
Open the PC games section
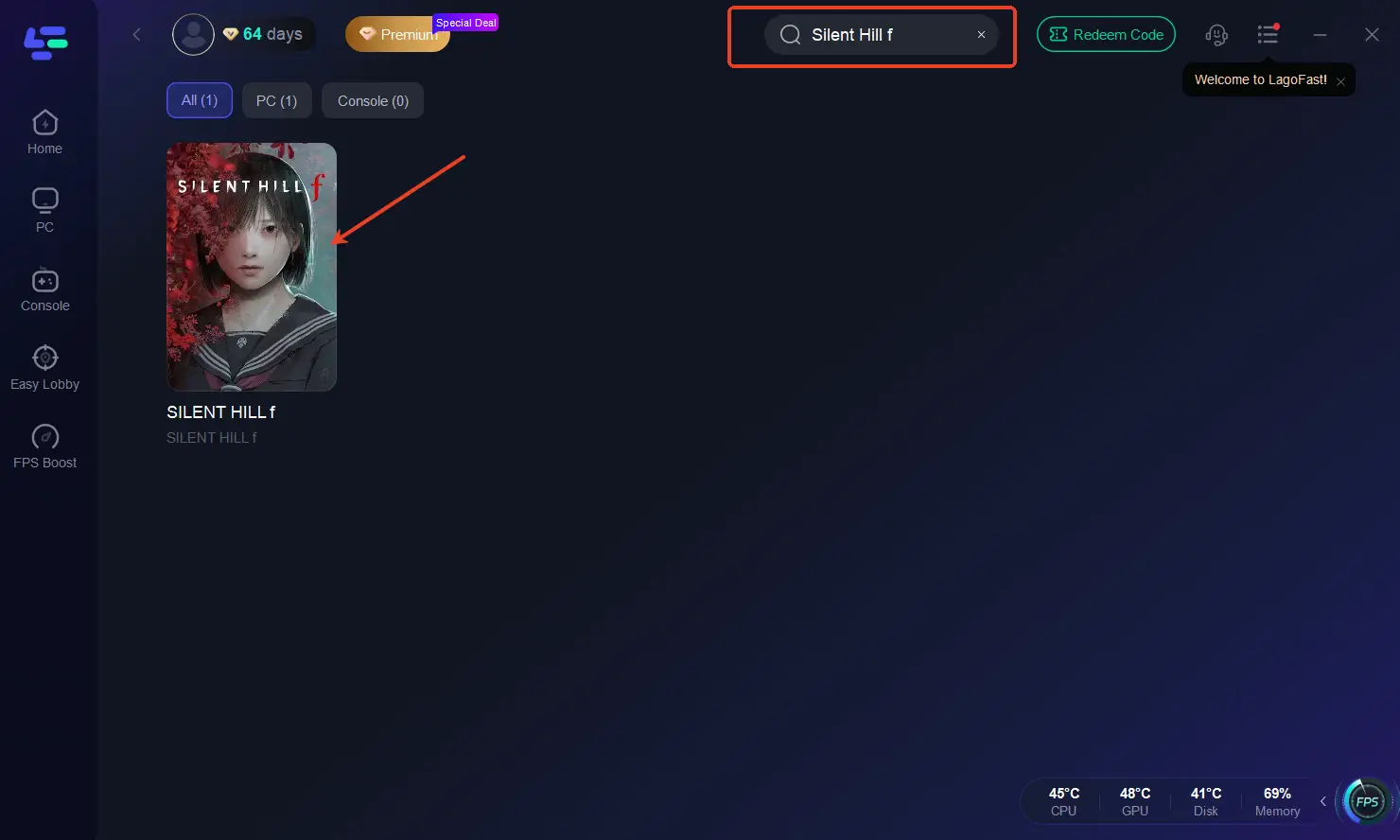tap(44, 210)
